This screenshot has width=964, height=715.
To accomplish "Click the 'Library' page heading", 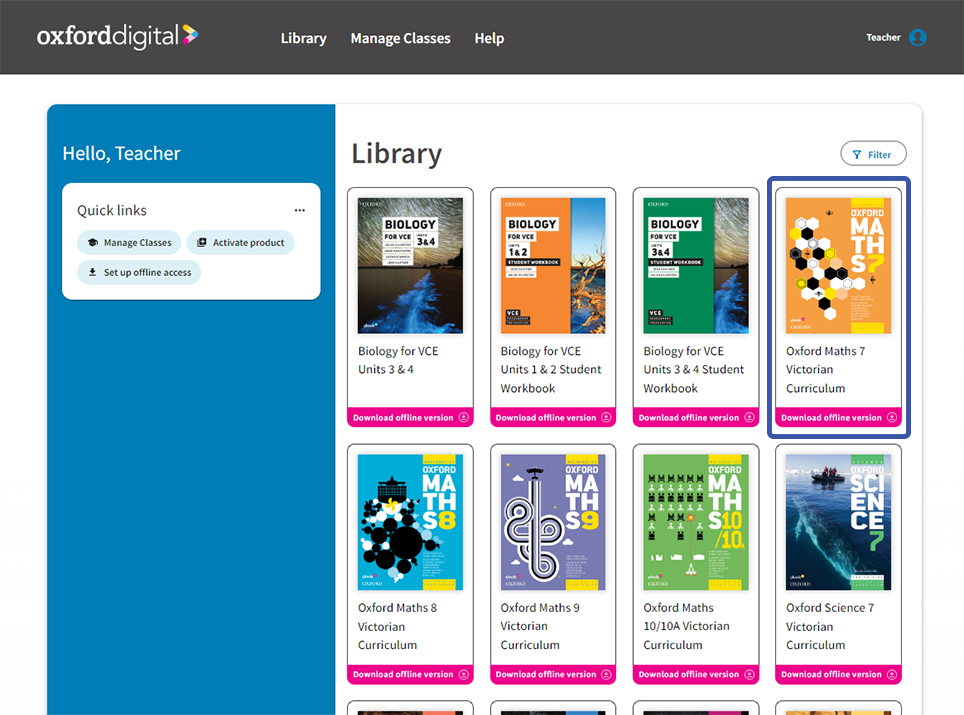I will click(397, 154).
